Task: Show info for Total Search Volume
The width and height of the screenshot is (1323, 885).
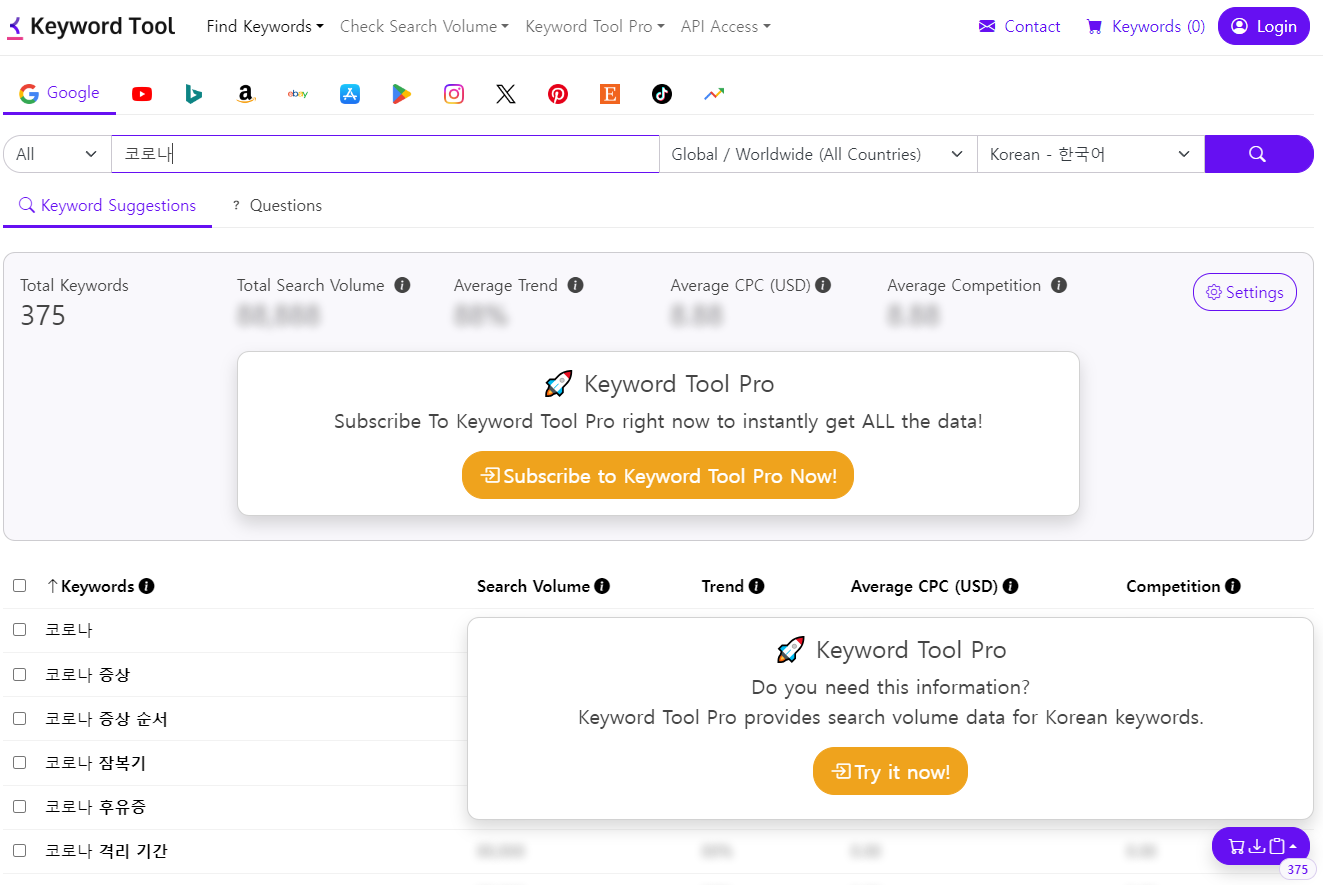Action: 403,285
